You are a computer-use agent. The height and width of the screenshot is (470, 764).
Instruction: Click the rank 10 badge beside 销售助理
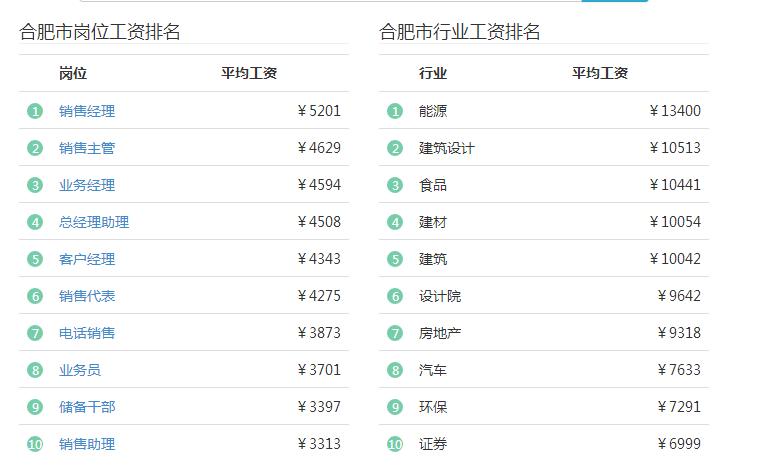click(35, 444)
